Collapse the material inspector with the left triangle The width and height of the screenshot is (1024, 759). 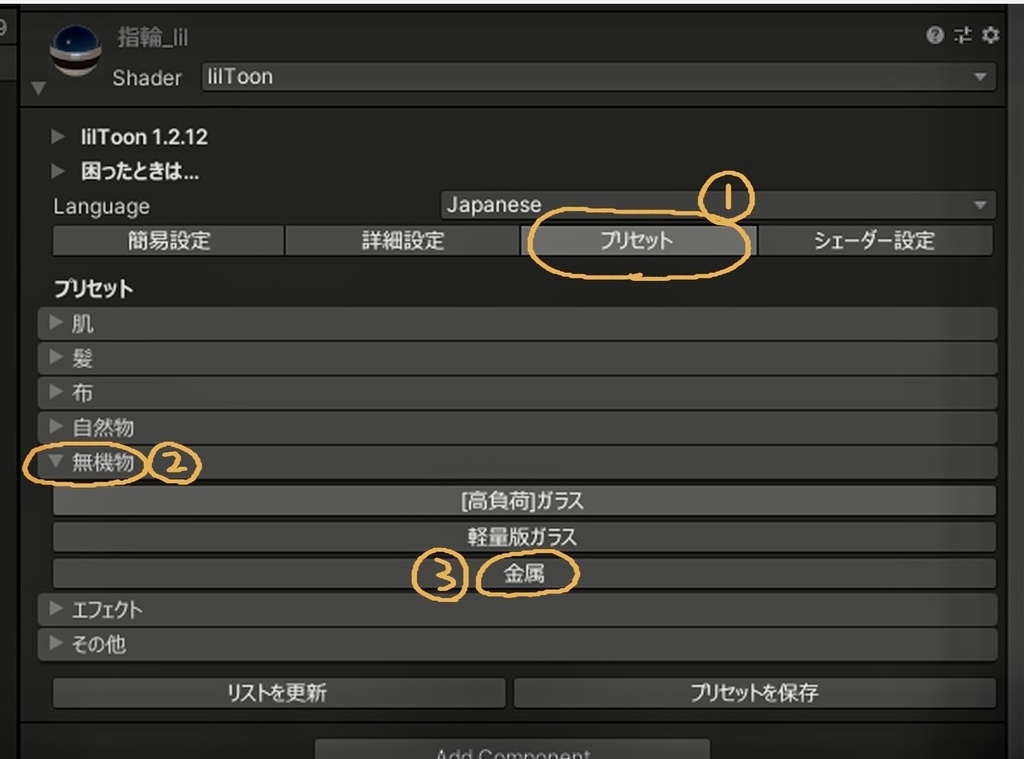pyautogui.click(x=37, y=89)
